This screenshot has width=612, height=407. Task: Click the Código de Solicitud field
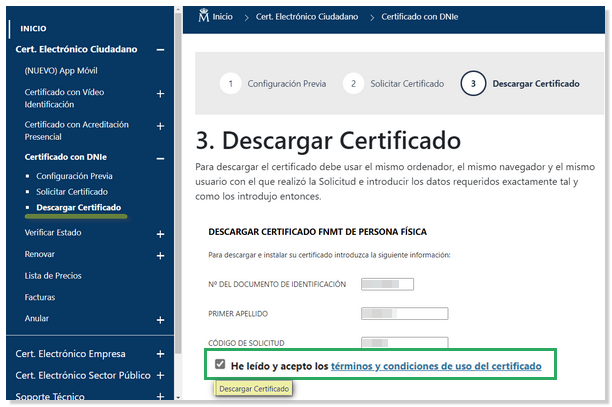coord(403,343)
